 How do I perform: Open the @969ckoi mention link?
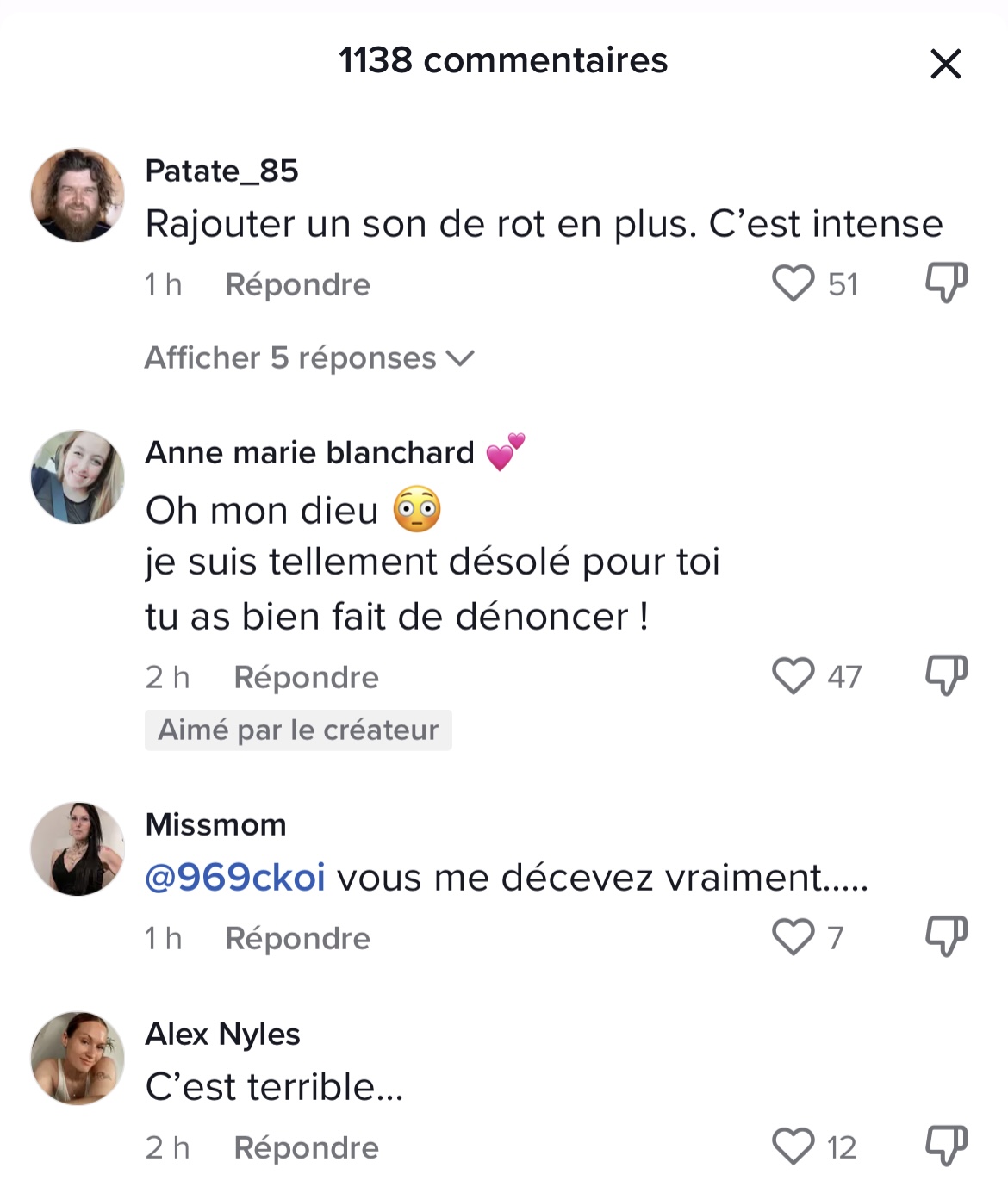coord(235,878)
